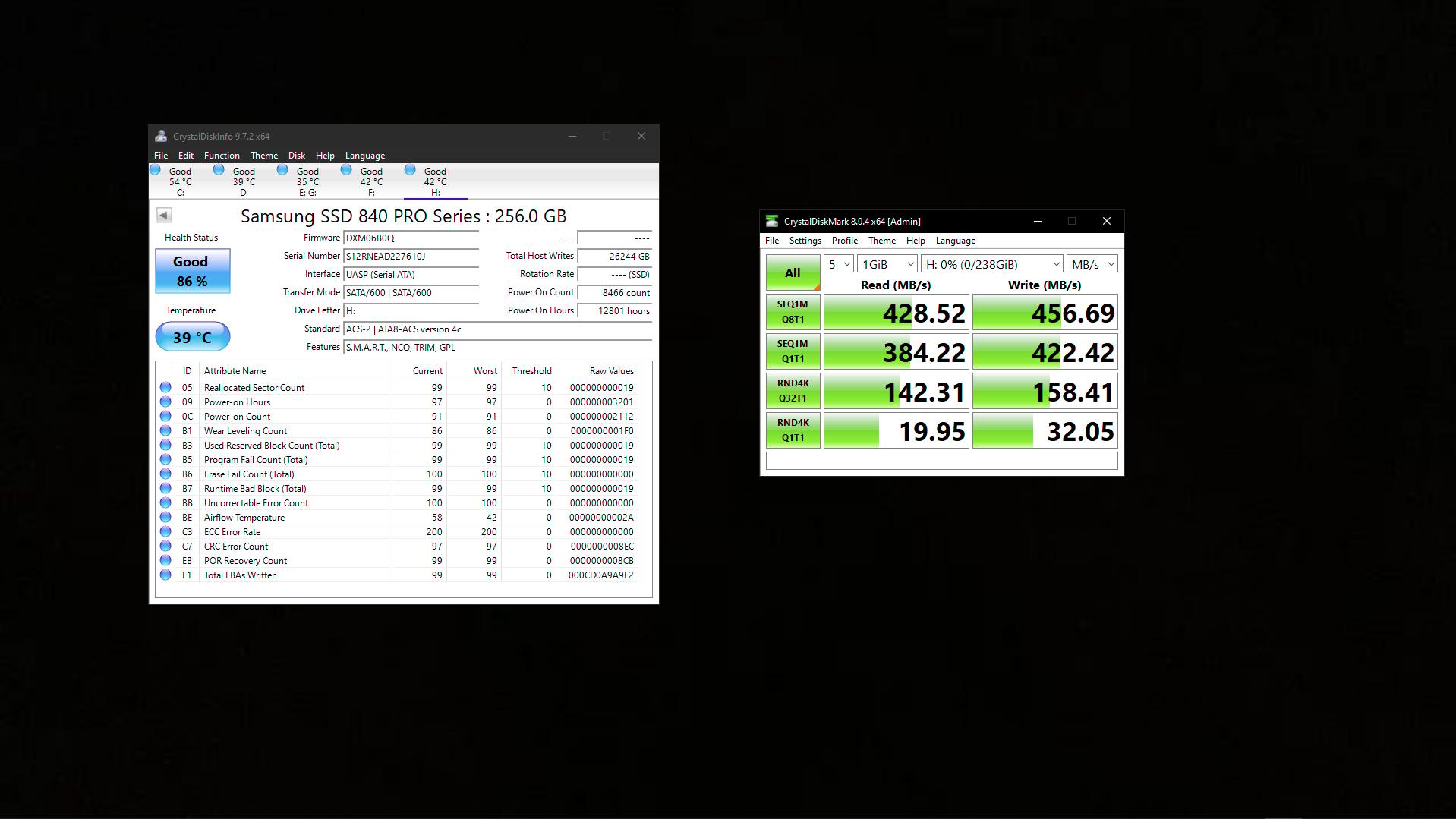Open CrystalDiskMark Theme menu
The height and width of the screenshot is (819, 1456).
(882, 240)
